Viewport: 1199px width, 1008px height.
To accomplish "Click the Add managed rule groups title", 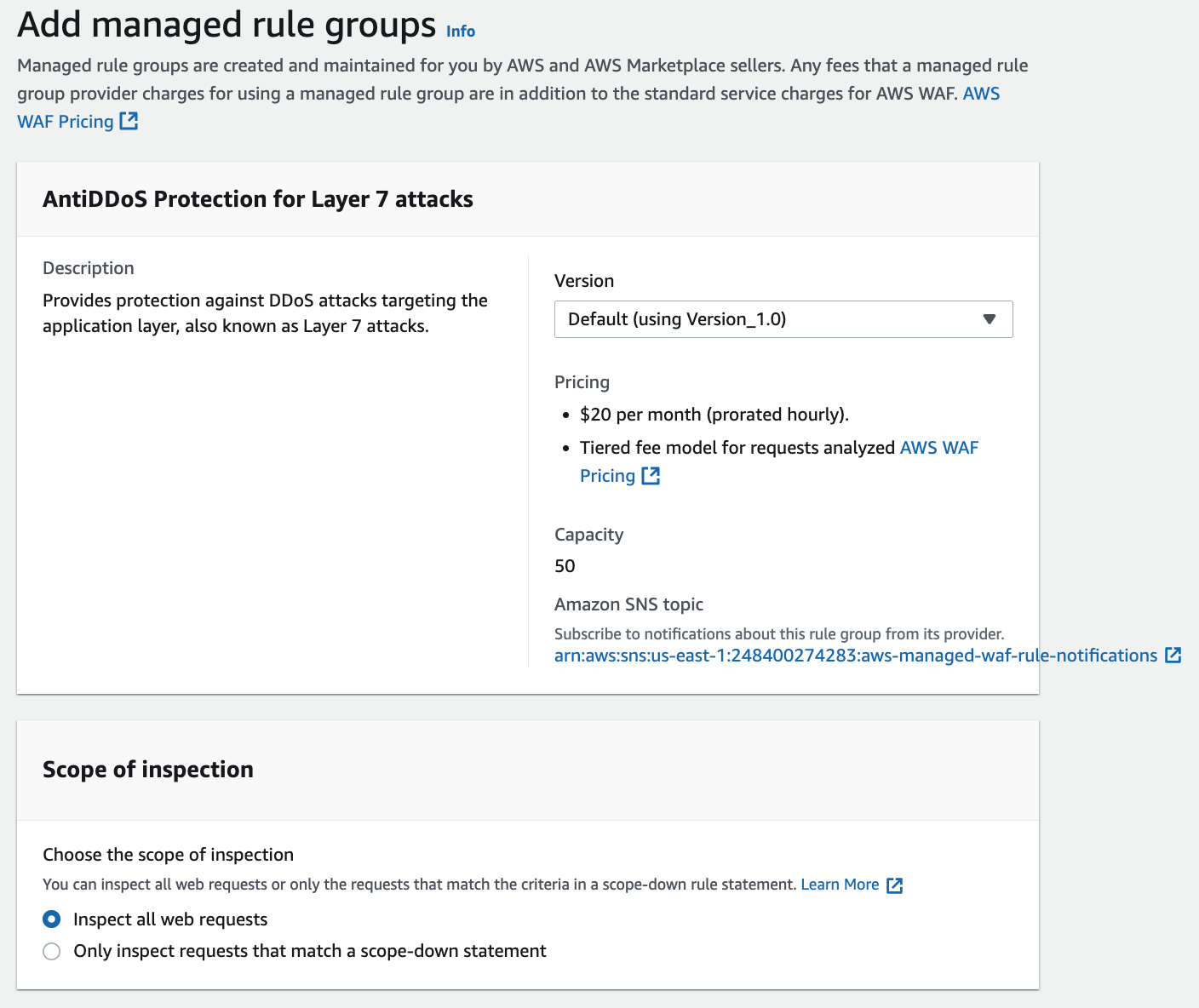I will pos(227,26).
